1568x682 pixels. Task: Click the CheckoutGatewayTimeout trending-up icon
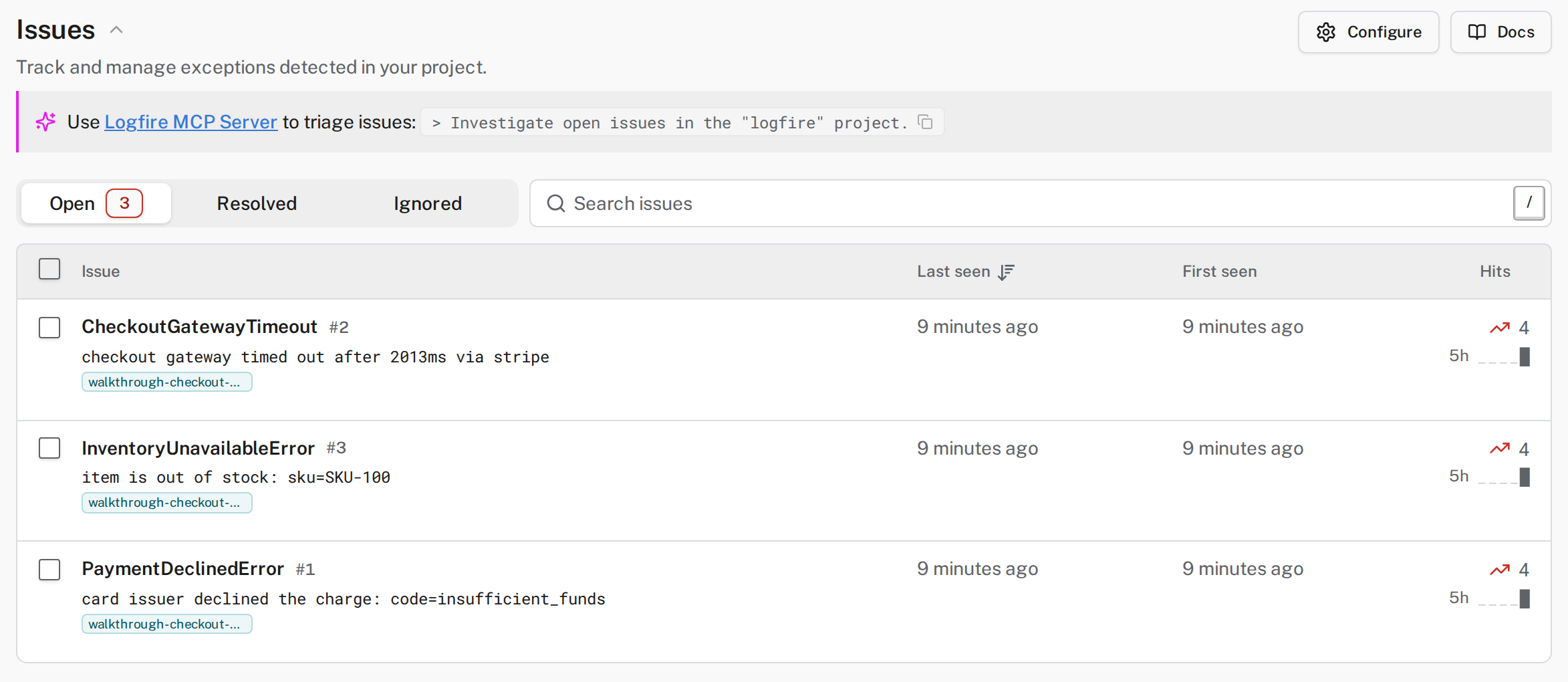[1500, 328]
